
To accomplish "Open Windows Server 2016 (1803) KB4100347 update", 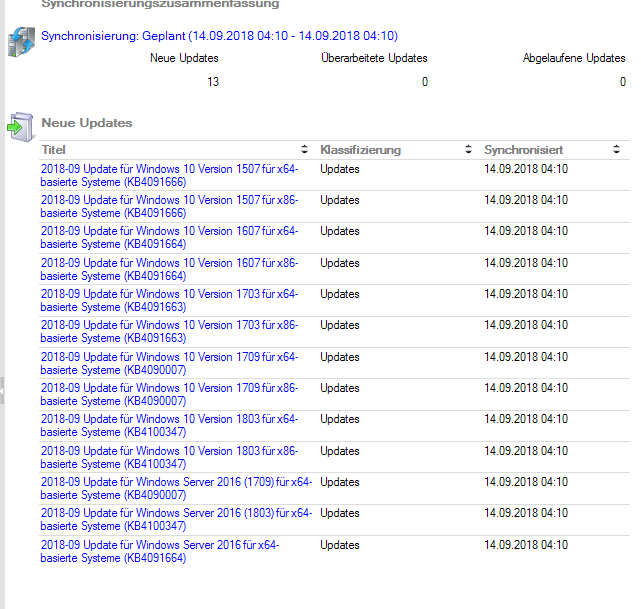I will point(176,519).
